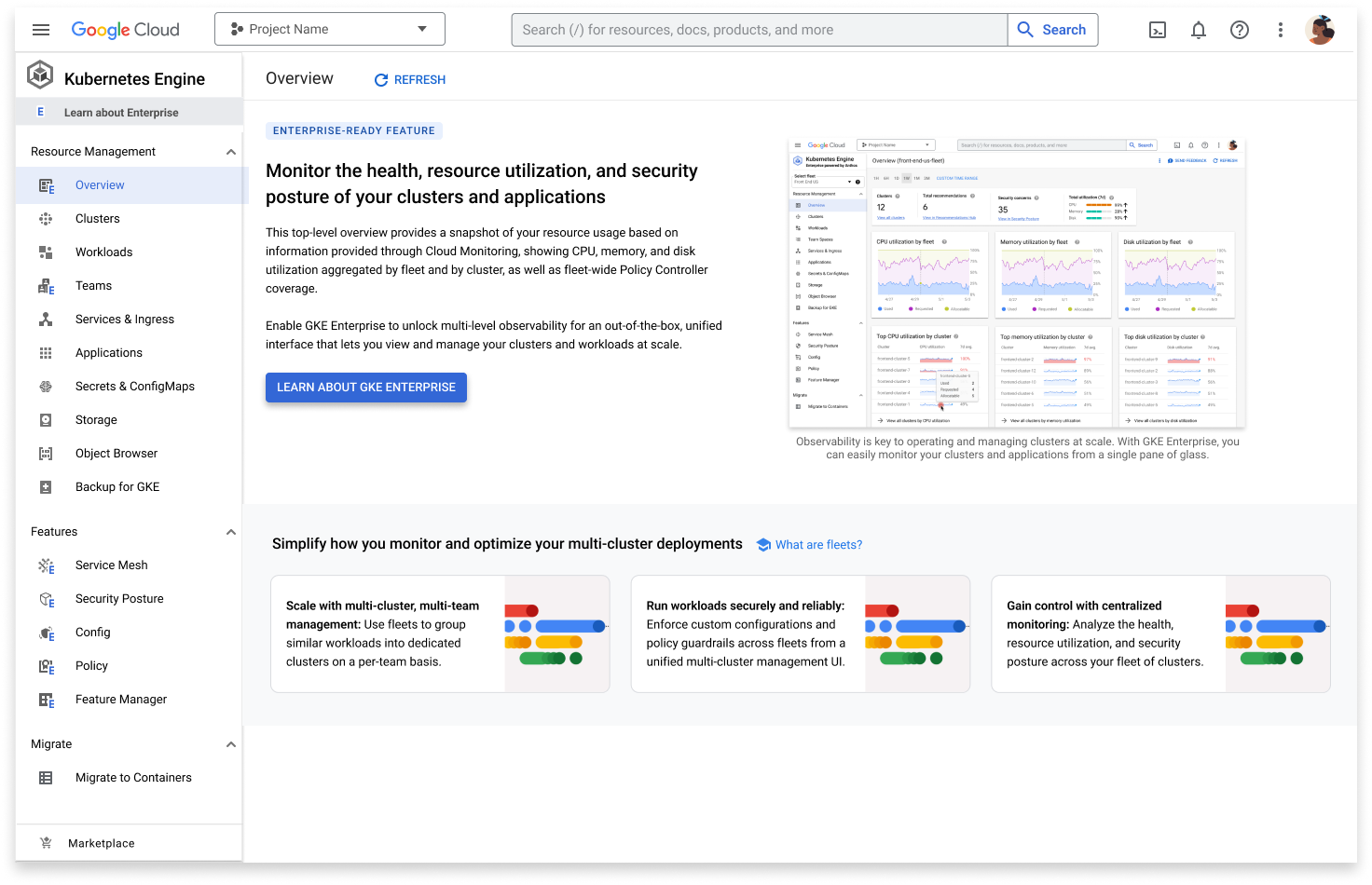Click the Marketplace cart icon
The height and width of the screenshot is (885, 1372).
pyautogui.click(x=46, y=843)
